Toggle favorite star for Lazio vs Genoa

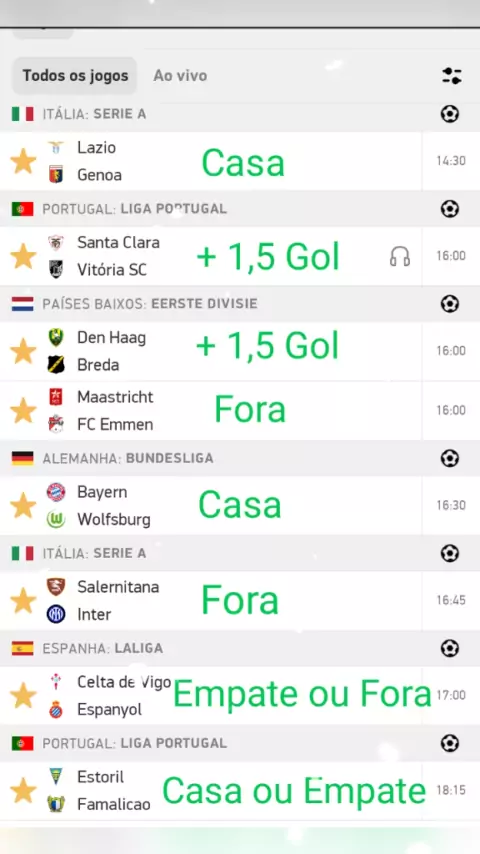(23, 161)
